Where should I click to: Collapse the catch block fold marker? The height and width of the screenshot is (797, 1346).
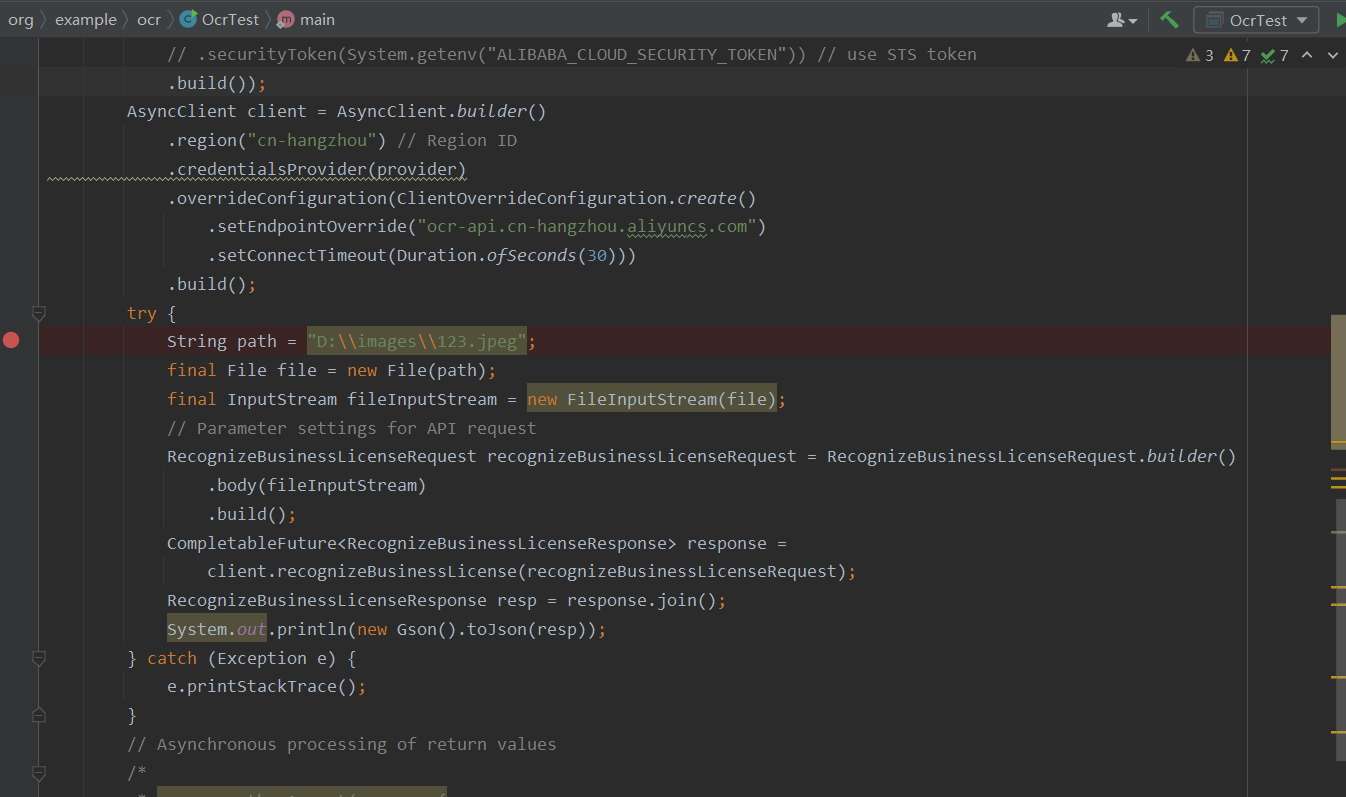coord(39,658)
